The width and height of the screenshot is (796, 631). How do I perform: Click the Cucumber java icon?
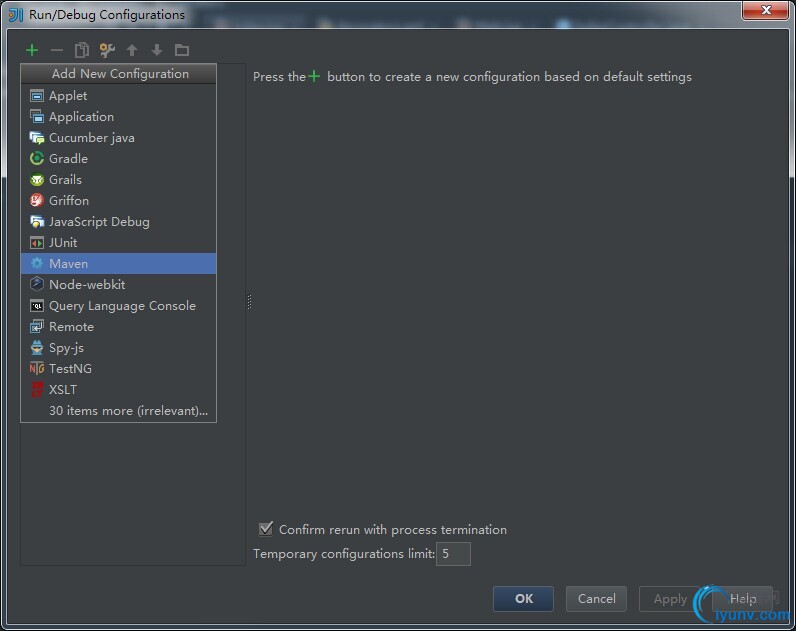pyautogui.click(x=37, y=138)
